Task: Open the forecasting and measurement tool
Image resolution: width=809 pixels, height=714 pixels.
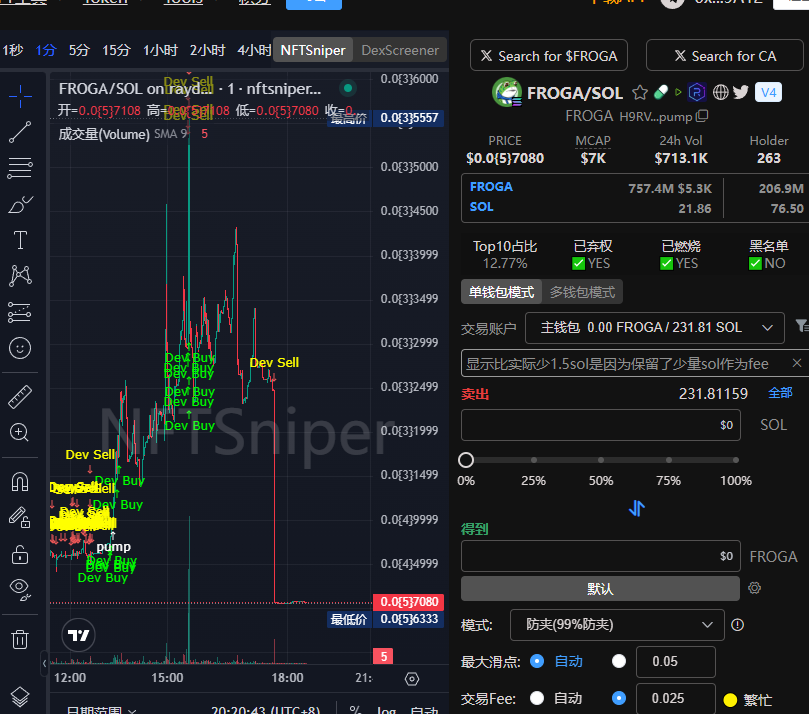Action: (20, 312)
